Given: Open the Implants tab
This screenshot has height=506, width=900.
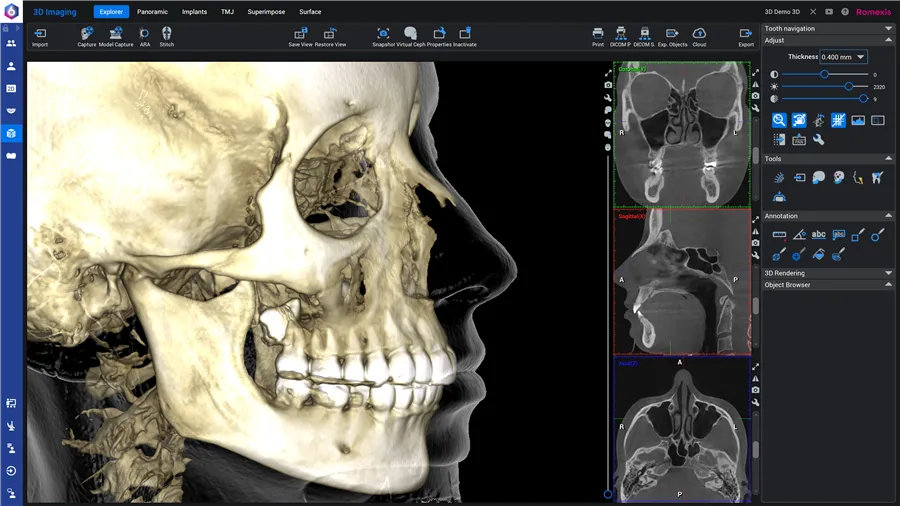Looking at the screenshot, I should [x=194, y=12].
